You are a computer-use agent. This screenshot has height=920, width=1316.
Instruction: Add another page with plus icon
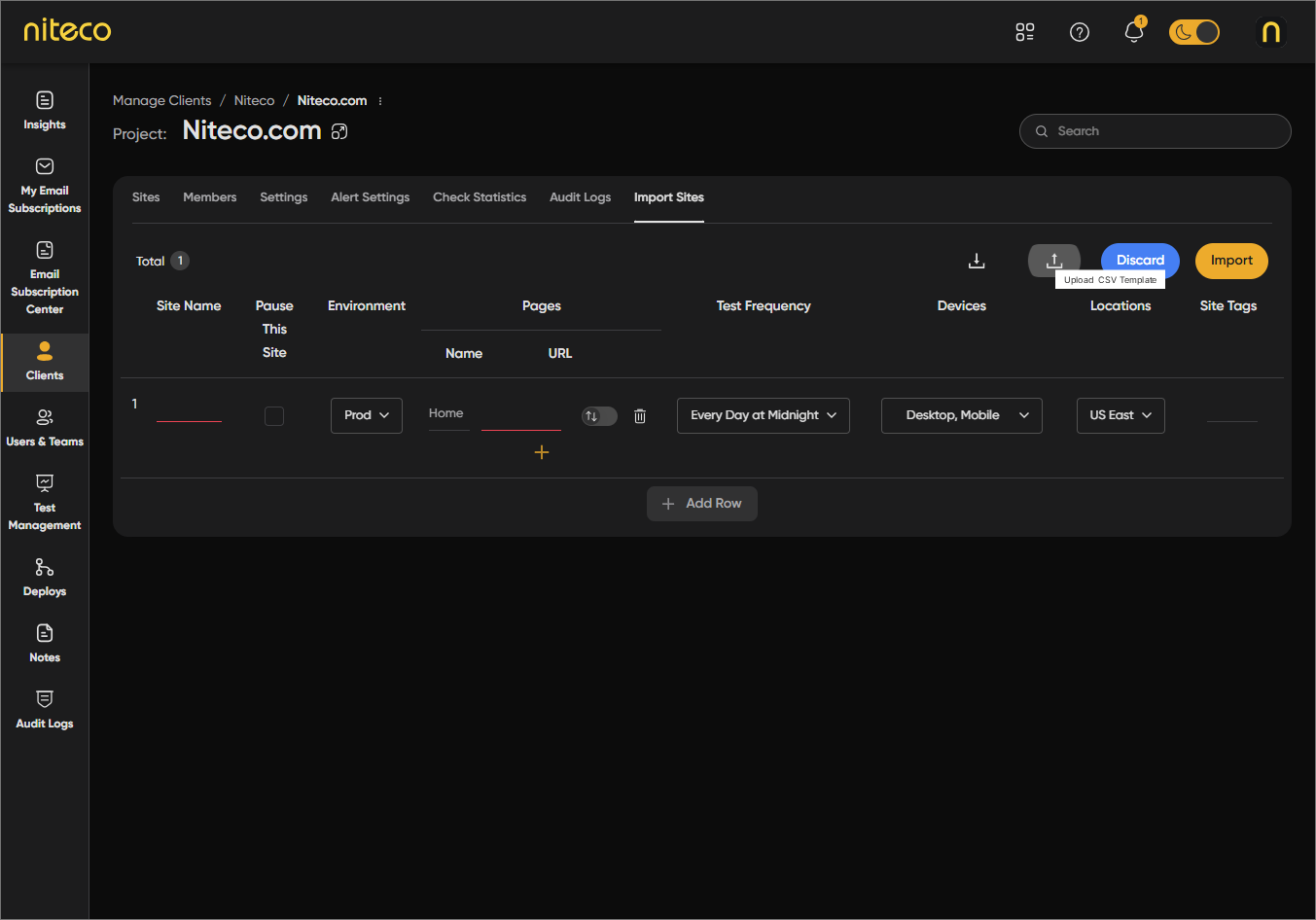(542, 452)
